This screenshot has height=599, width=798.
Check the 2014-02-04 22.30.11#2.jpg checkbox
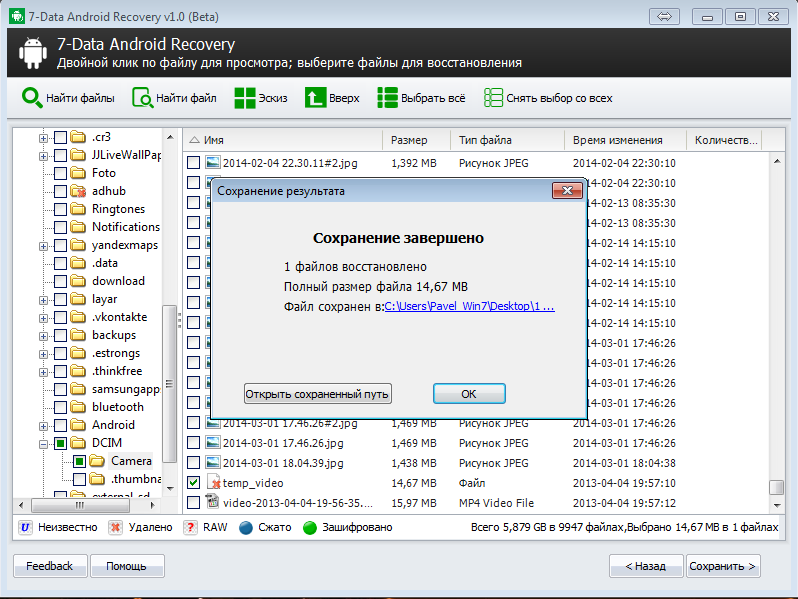[x=193, y=162]
